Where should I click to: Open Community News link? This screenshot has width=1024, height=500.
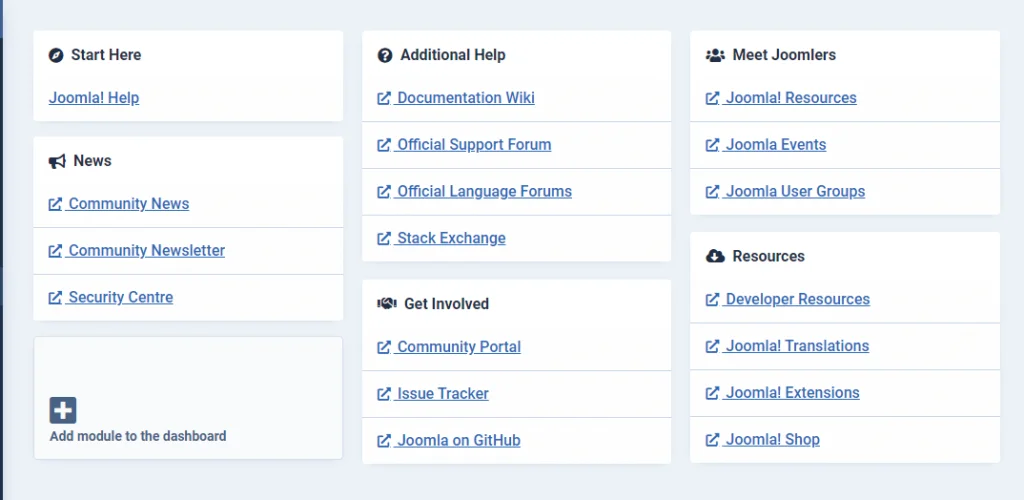(119, 204)
